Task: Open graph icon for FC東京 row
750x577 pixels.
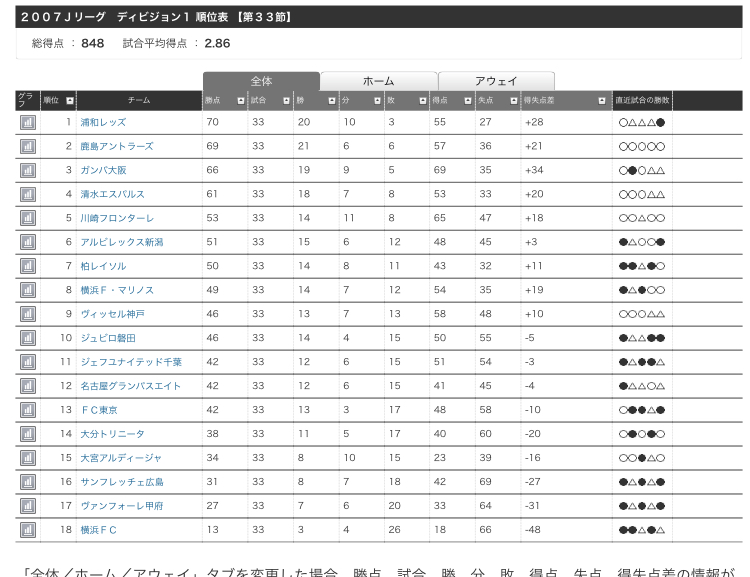Action: pyautogui.click(x=28, y=410)
